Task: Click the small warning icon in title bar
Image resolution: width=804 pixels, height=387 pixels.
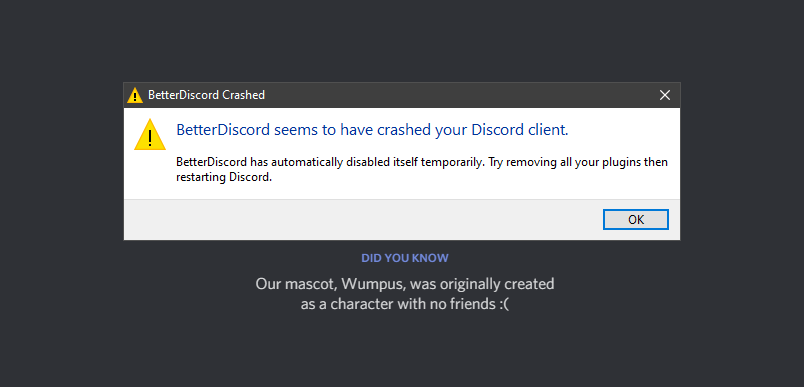Action: 134,95
